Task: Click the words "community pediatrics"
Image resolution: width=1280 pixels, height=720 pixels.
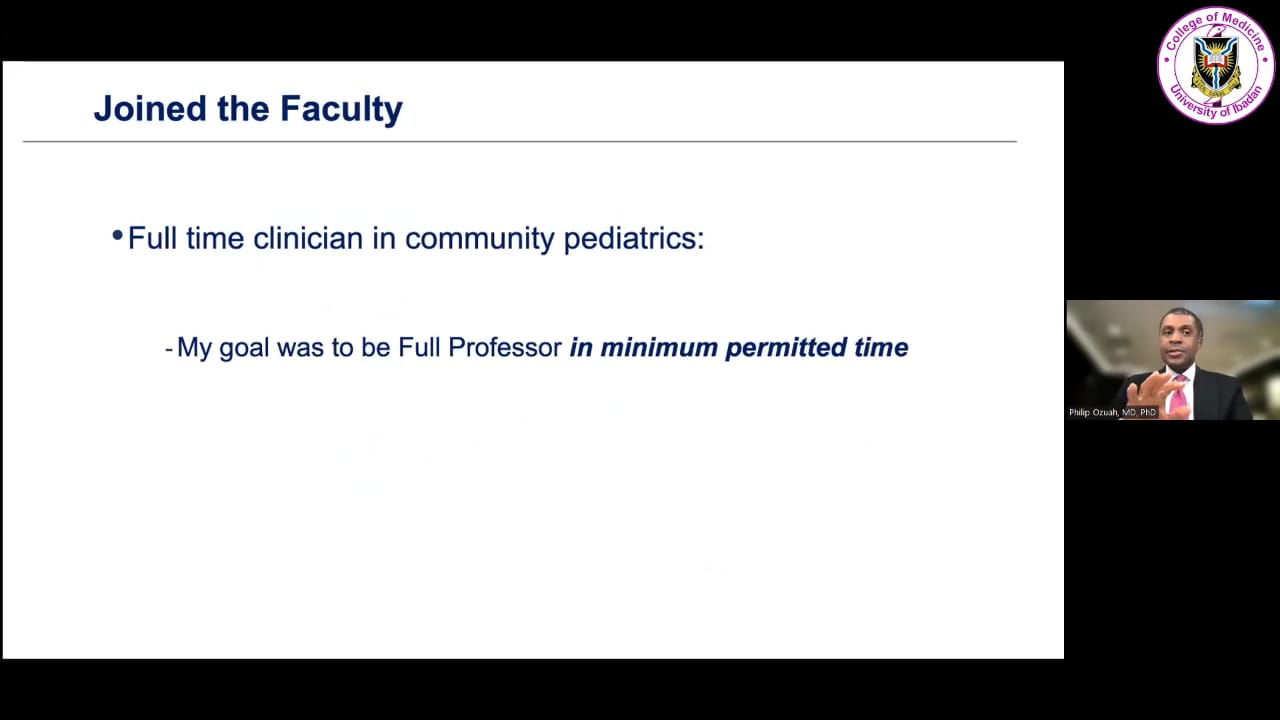Action: (x=554, y=238)
